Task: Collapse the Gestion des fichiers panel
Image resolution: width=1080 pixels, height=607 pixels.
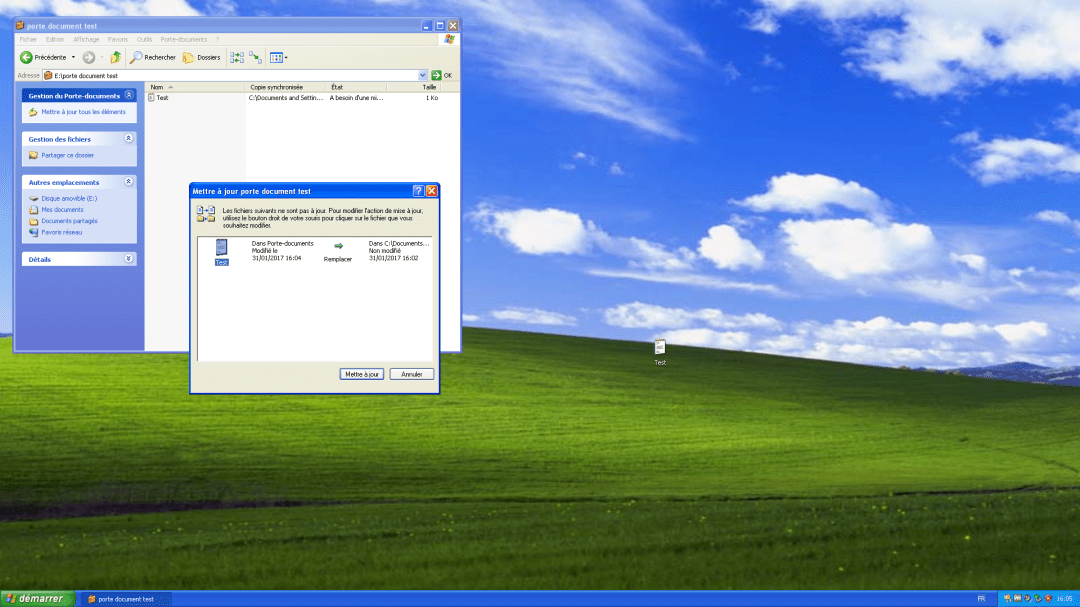Action: 128,139
